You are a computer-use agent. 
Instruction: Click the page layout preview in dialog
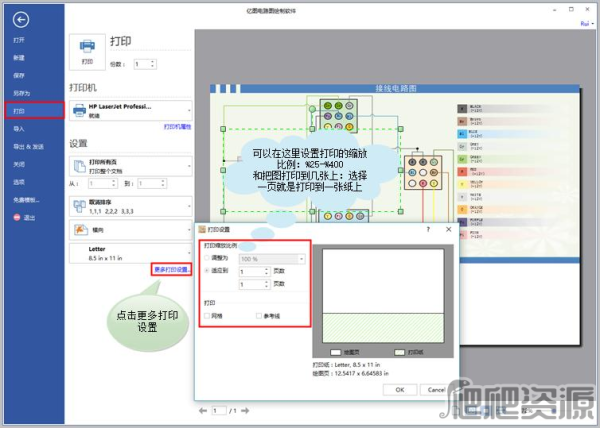(383, 296)
